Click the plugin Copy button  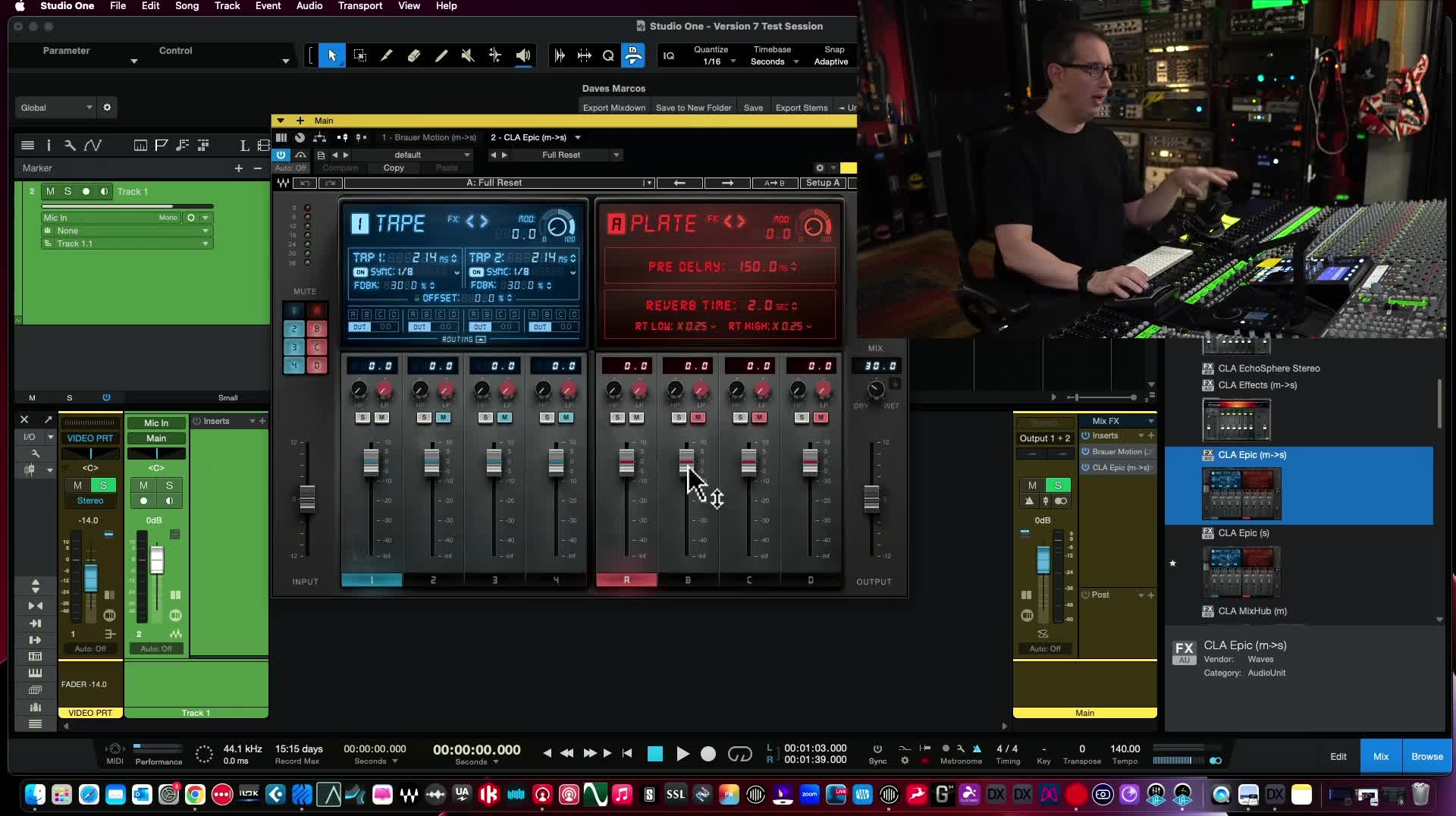394,168
